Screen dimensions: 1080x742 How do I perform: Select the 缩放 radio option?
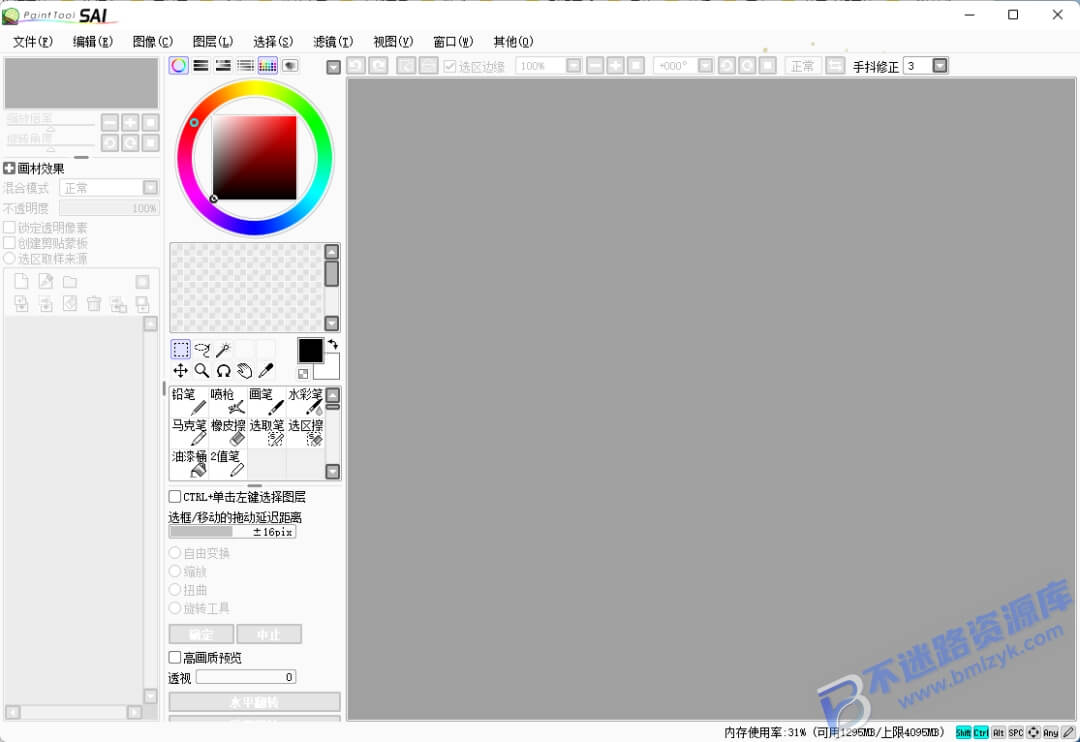coord(175,571)
